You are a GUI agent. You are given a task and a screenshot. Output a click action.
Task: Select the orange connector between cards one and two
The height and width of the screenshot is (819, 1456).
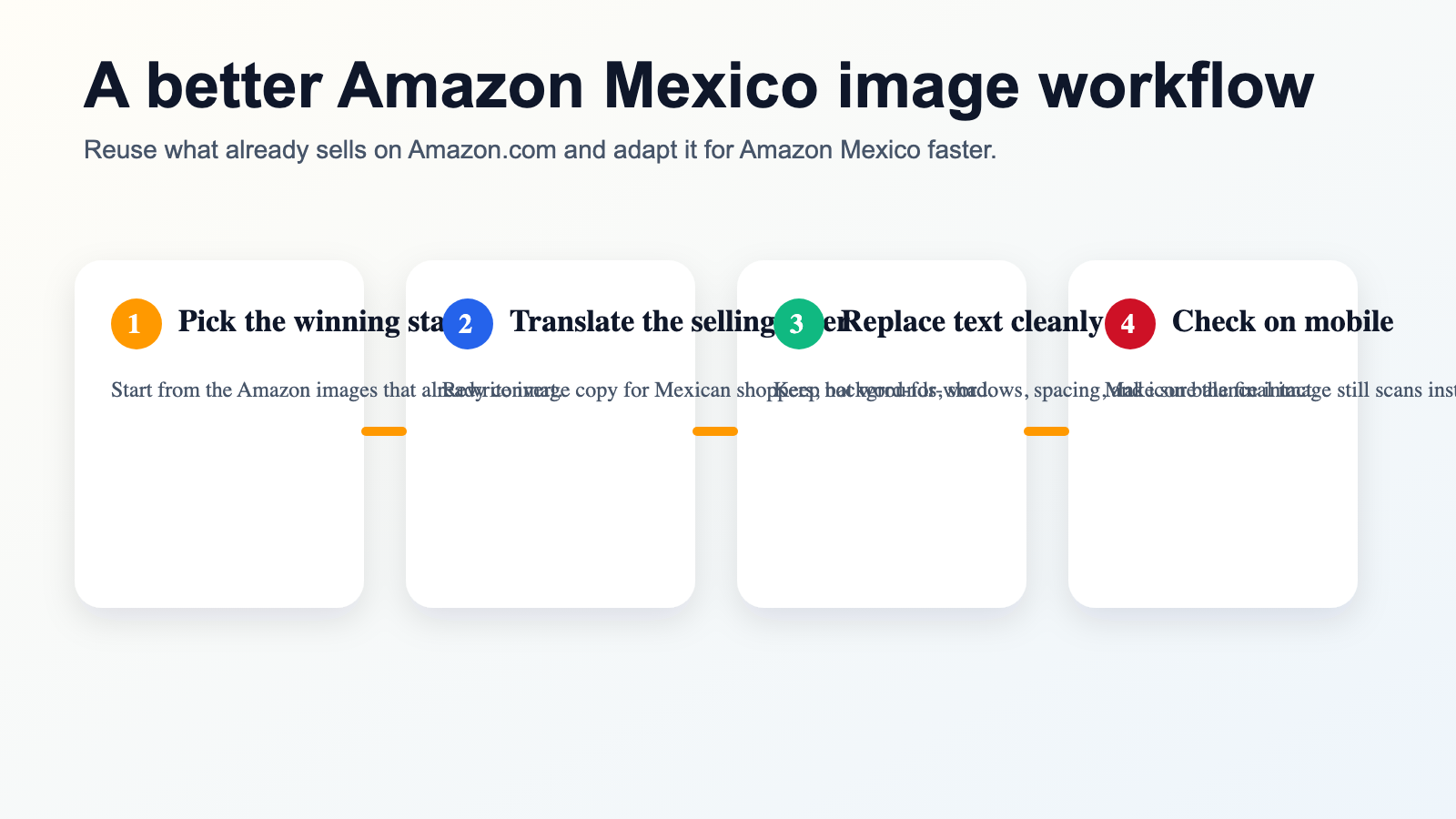coord(384,431)
